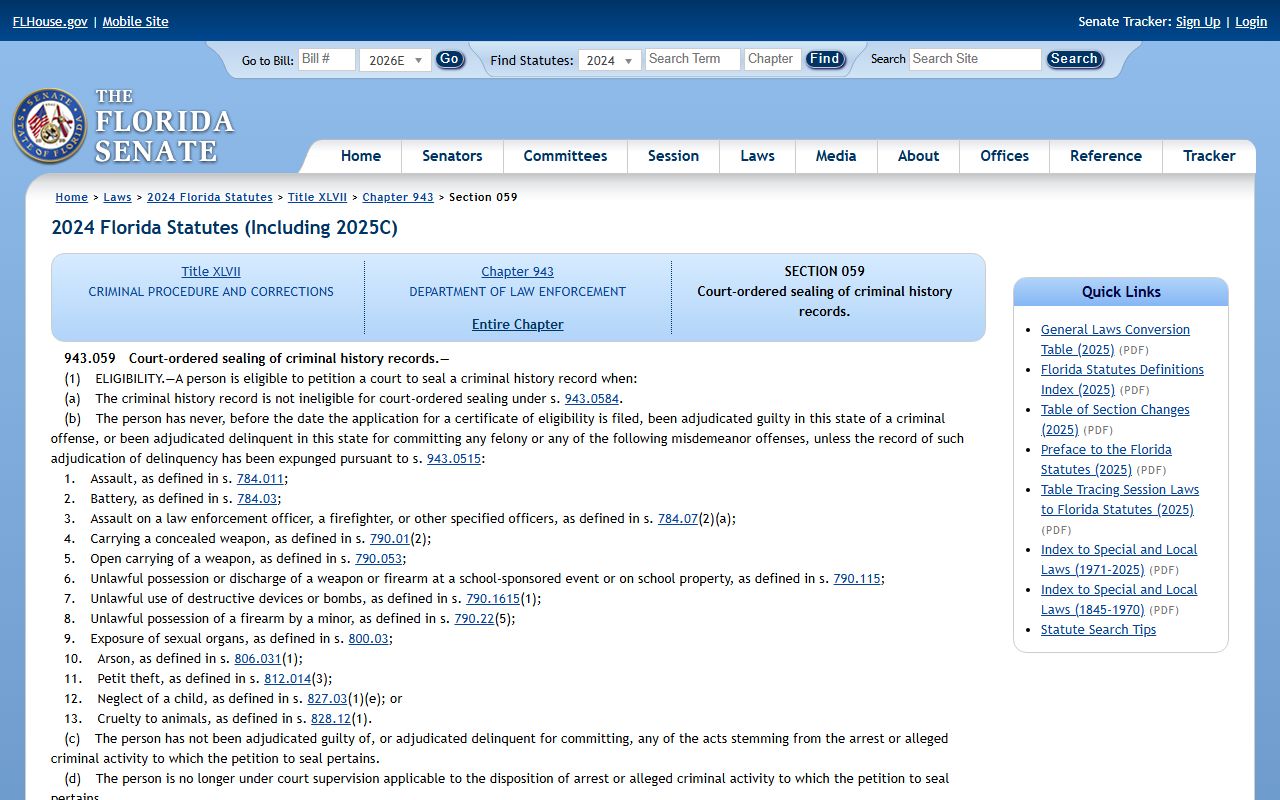The width and height of the screenshot is (1280, 800).
Task: Click the Go button for bills
Action: pyautogui.click(x=450, y=59)
